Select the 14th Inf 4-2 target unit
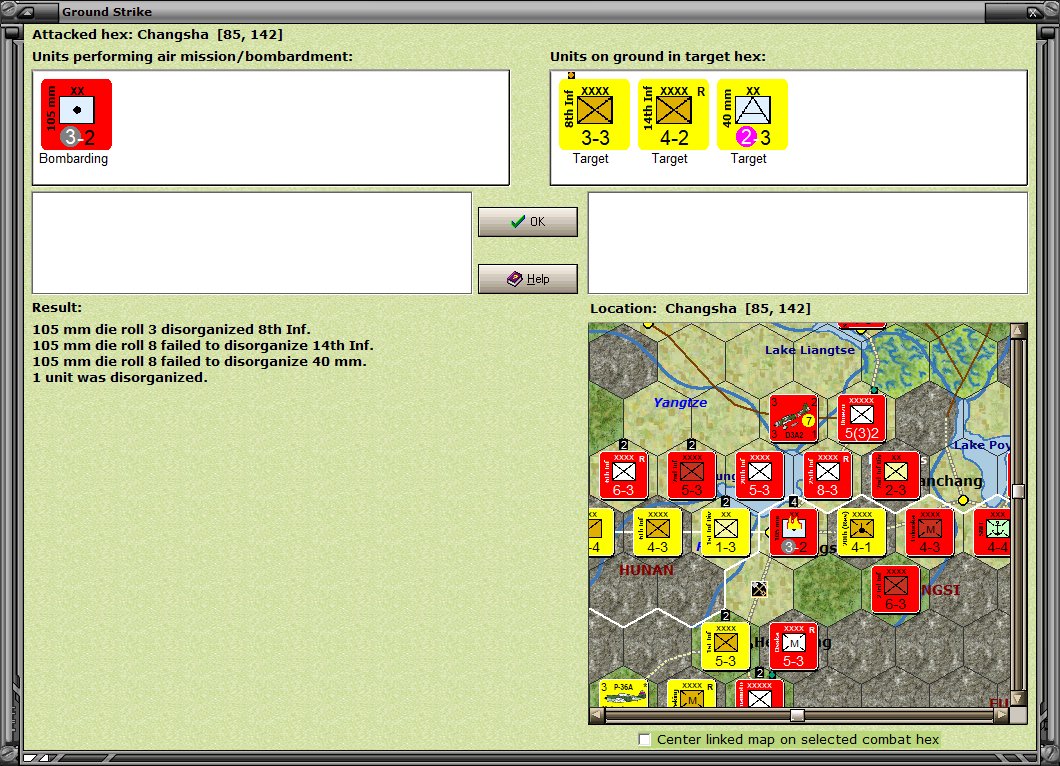 [x=673, y=114]
